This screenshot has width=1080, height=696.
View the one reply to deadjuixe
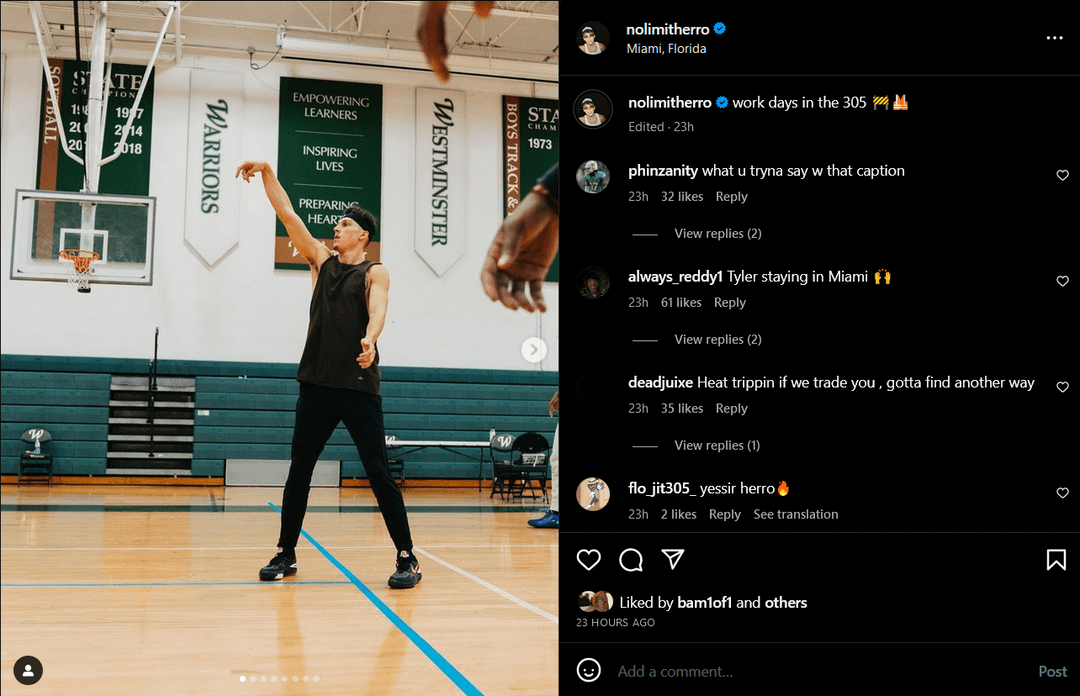[x=717, y=446]
